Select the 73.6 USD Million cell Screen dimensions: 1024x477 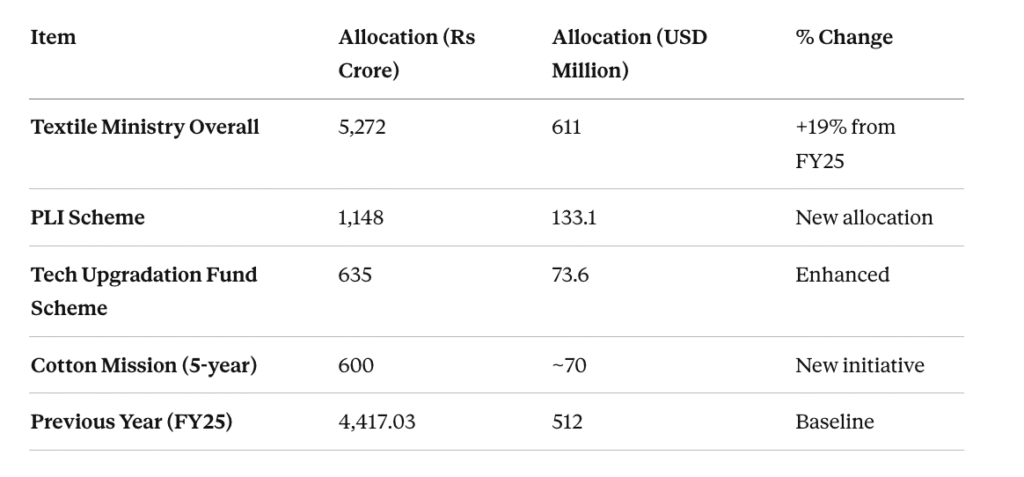coord(570,274)
